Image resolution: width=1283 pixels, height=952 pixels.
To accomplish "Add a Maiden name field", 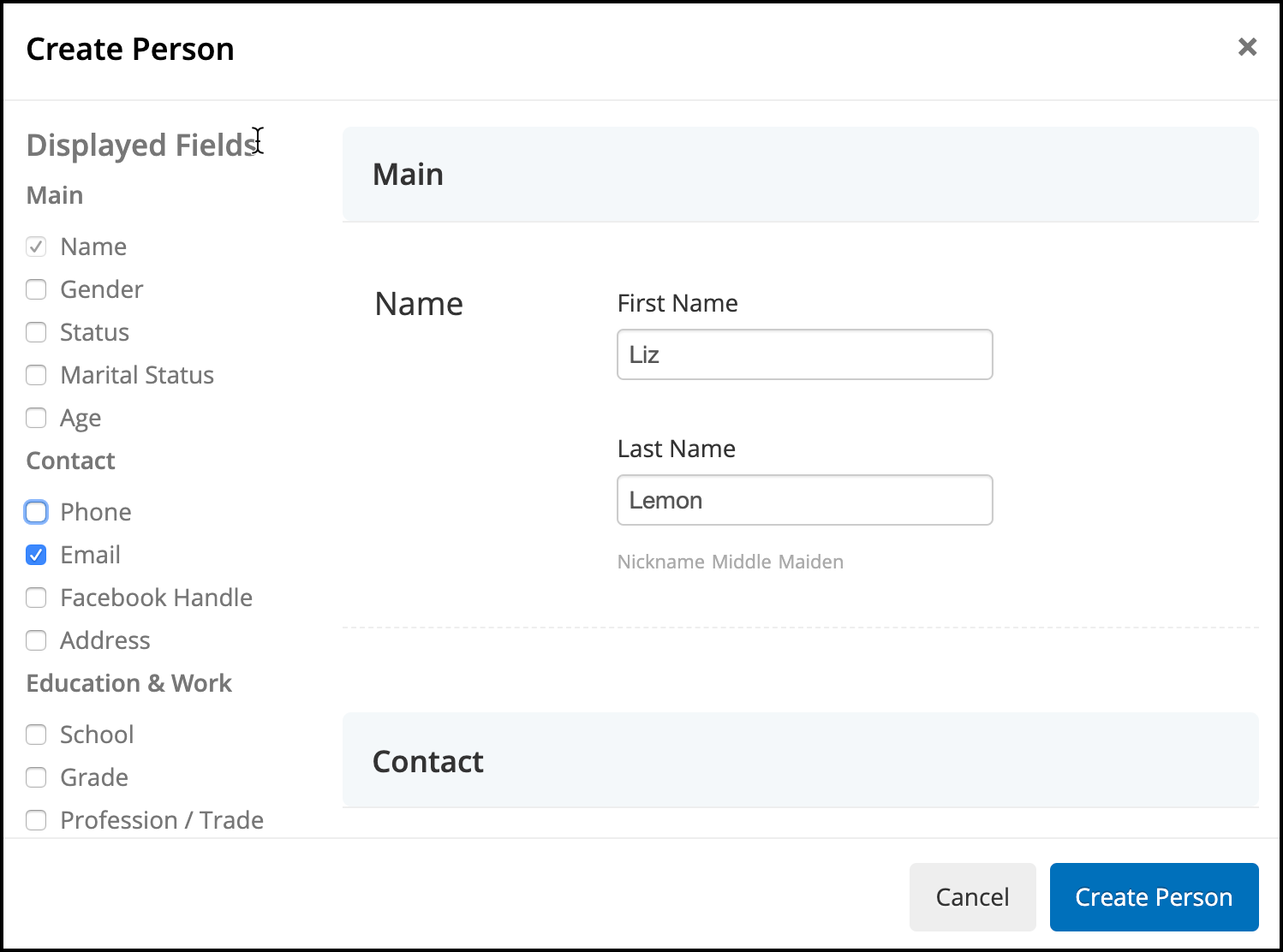I will (810, 562).
